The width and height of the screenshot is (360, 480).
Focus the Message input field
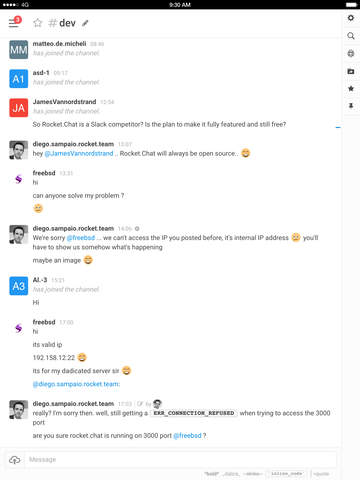pos(182,460)
